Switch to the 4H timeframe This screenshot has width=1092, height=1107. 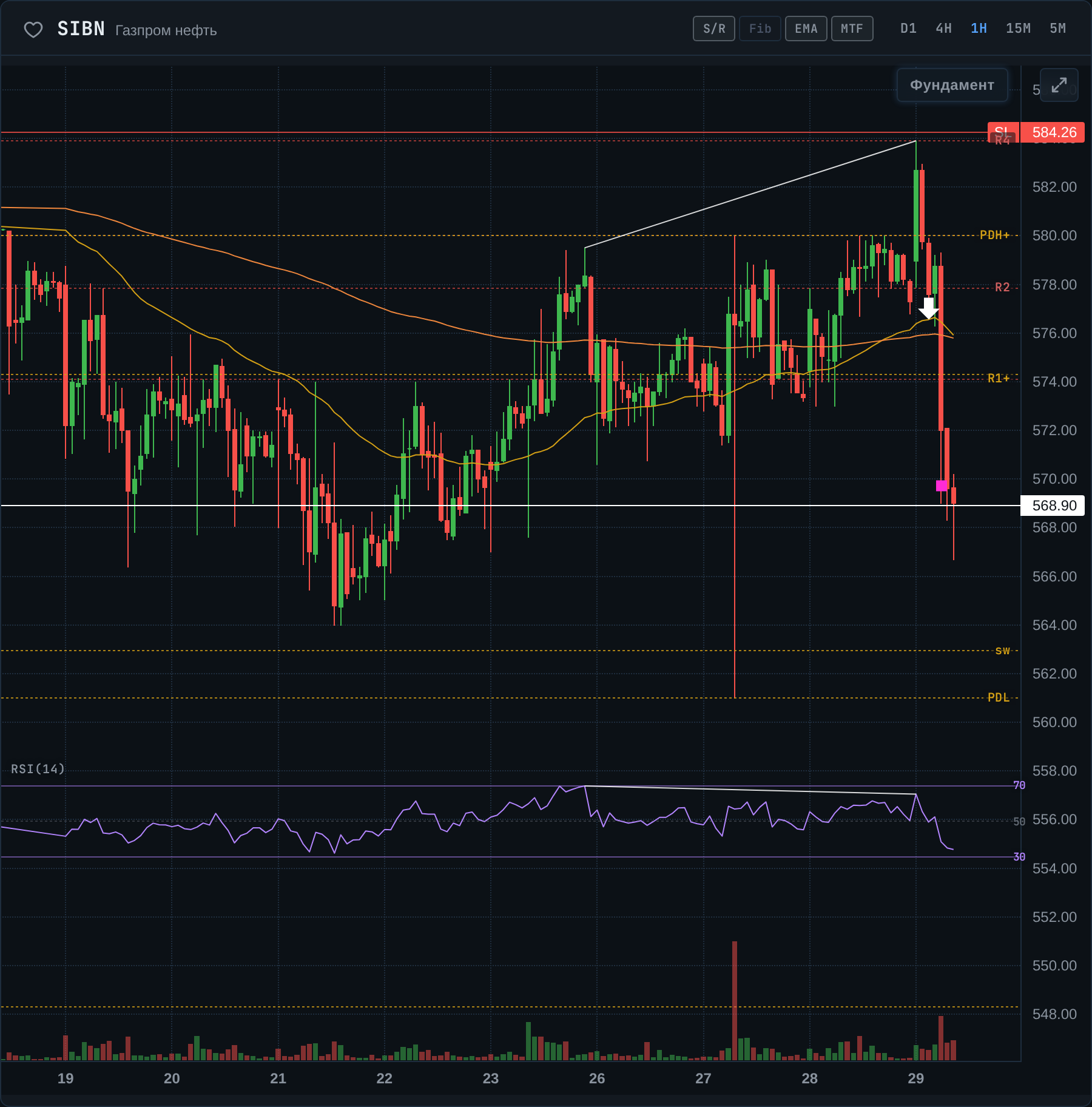click(943, 29)
